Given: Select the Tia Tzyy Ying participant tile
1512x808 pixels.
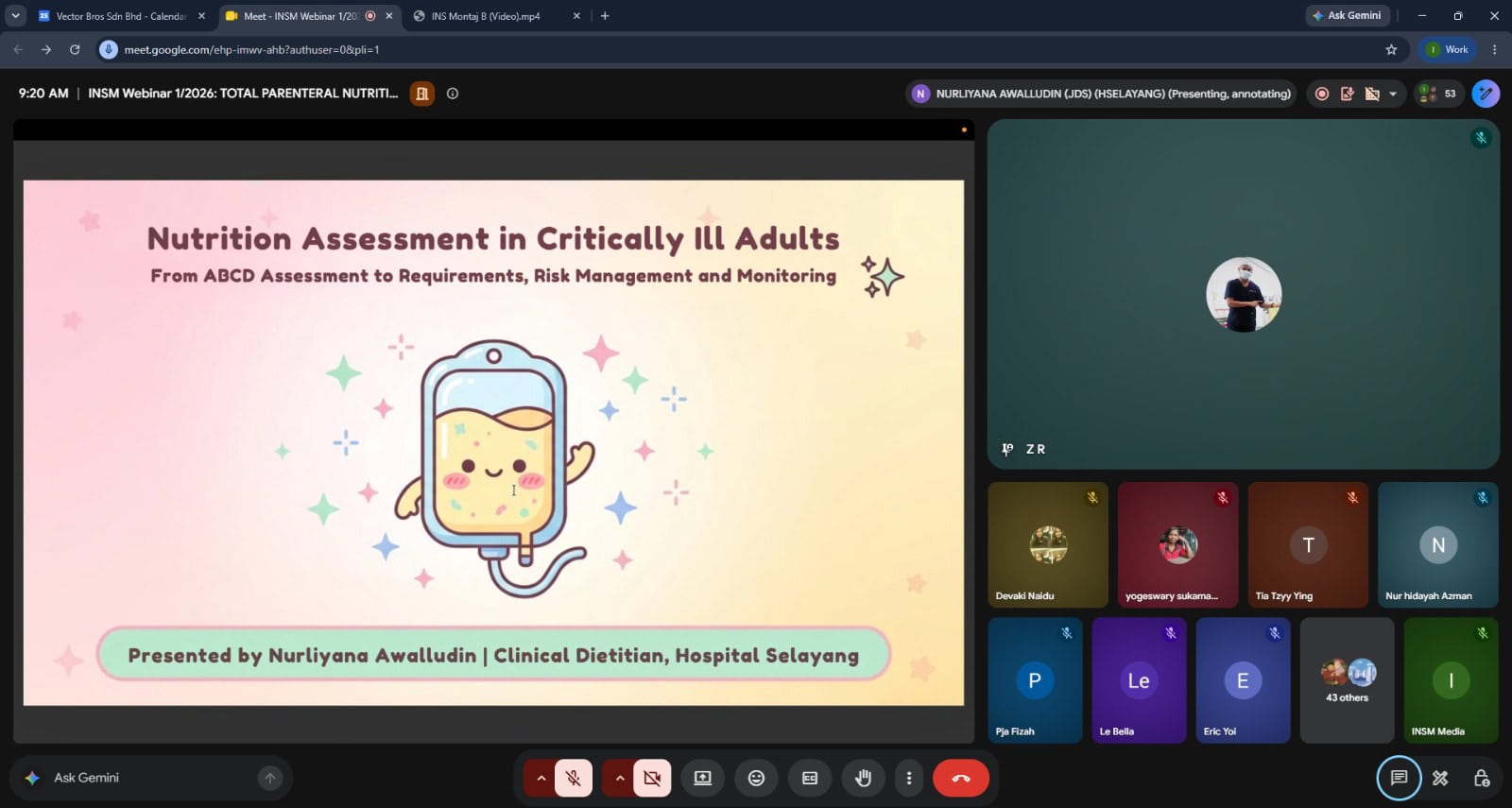Looking at the screenshot, I should click(1308, 545).
